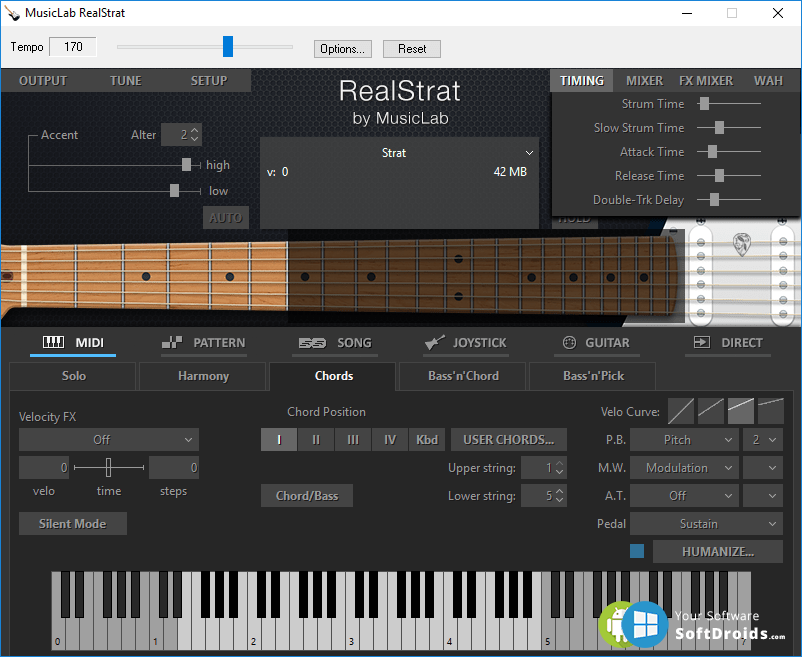Image resolution: width=802 pixels, height=657 pixels.
Task: Click the Release Time slider
Action: tap(719, 176)
